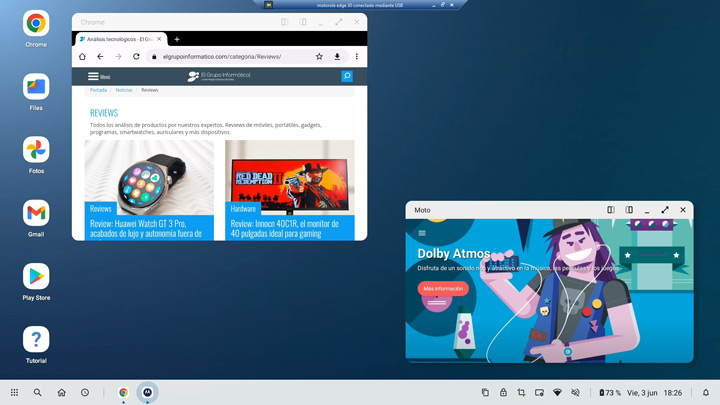Click Noticias in the breadcrumb
Screen dimensions: 720x405
124,90
